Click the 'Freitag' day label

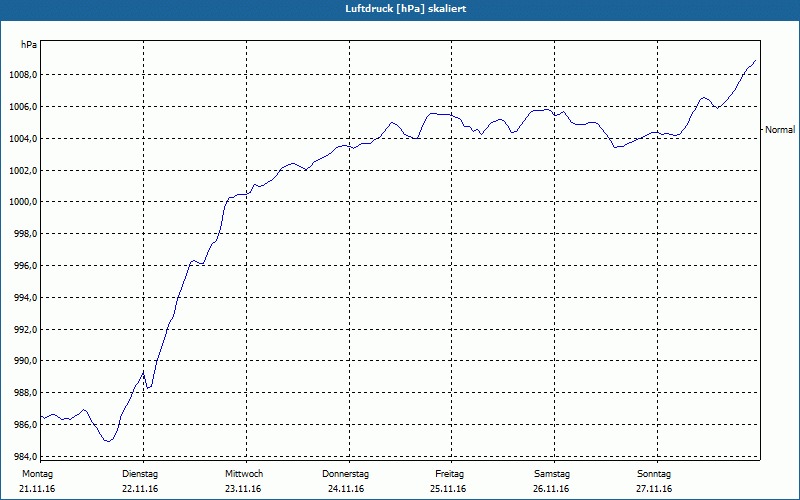click(x=449, y=474)
